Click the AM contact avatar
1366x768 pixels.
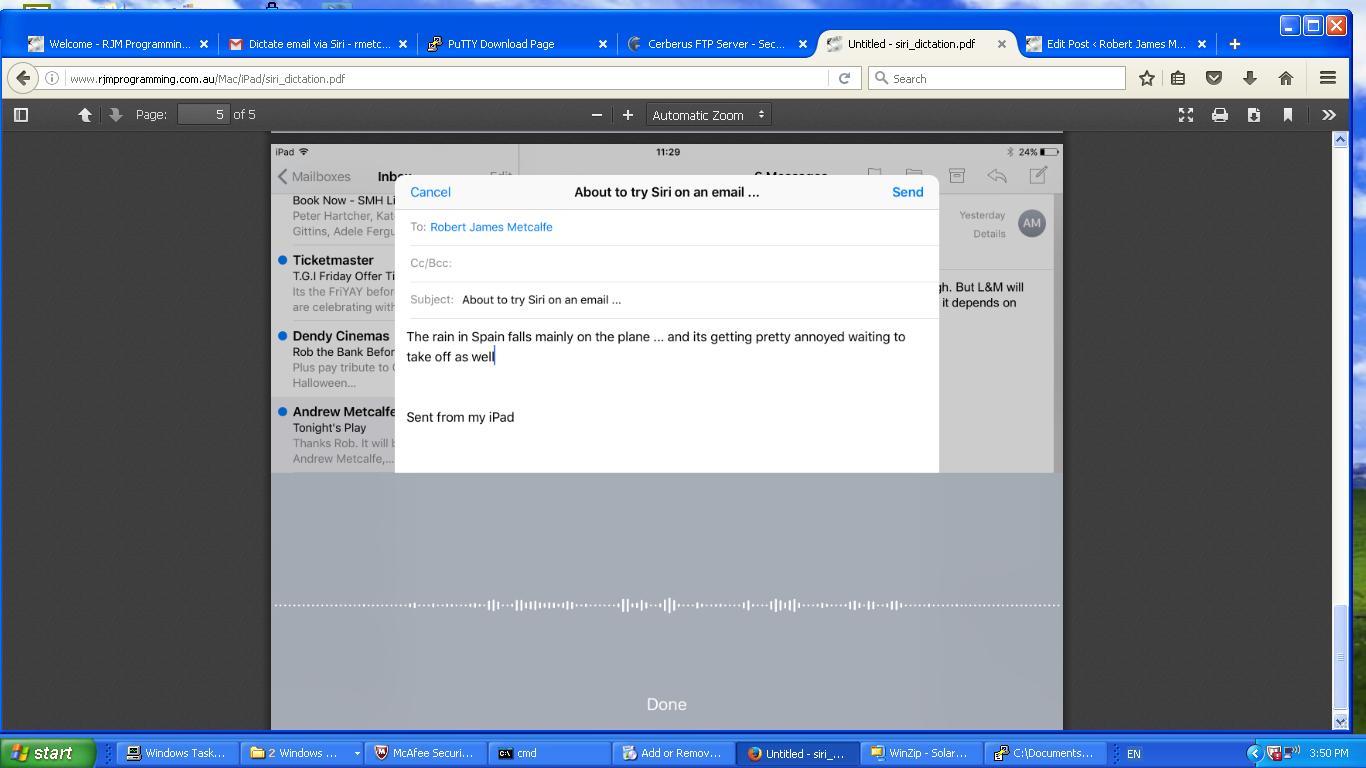pos(1032,223)
